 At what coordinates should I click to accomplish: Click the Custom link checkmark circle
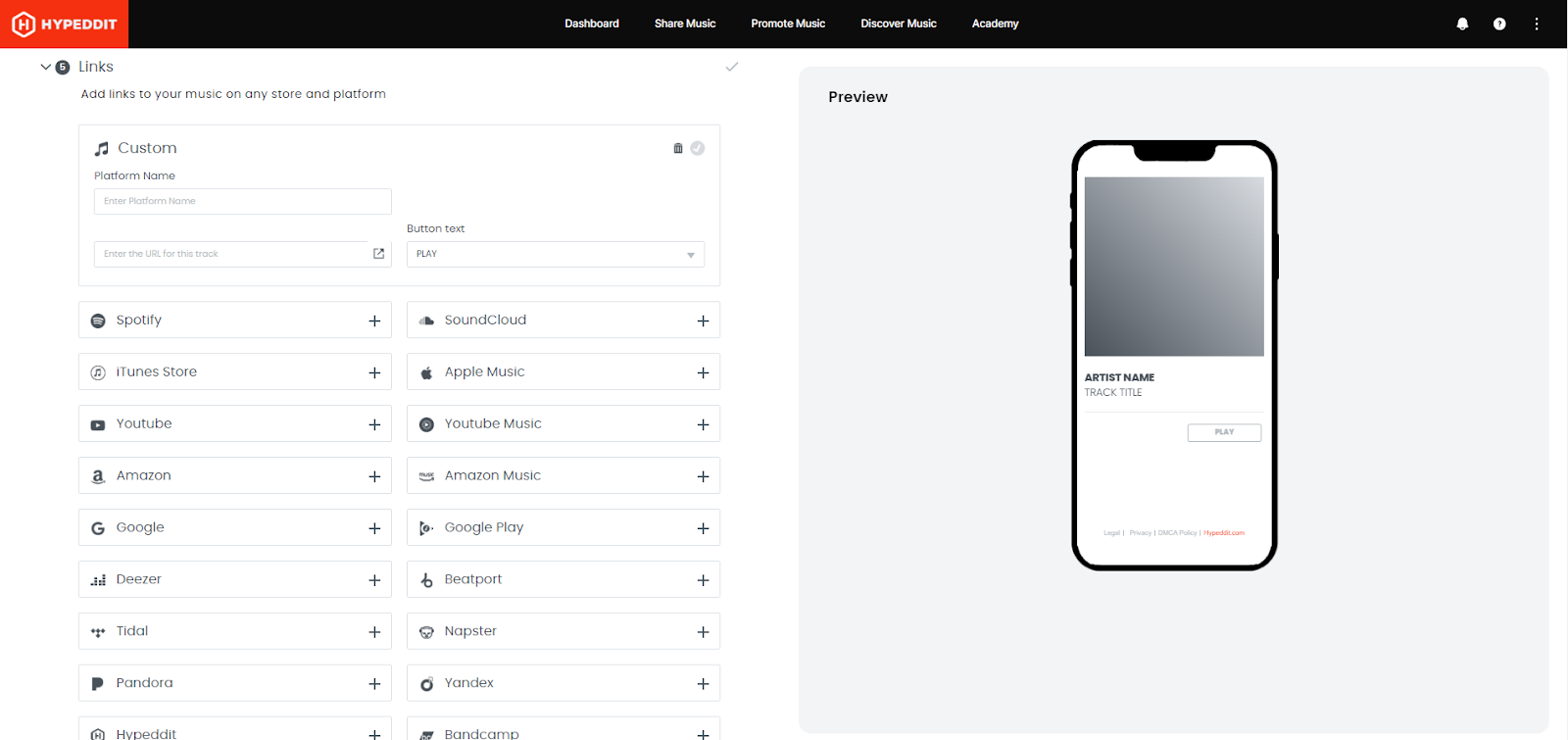click(x=698, y=148)
